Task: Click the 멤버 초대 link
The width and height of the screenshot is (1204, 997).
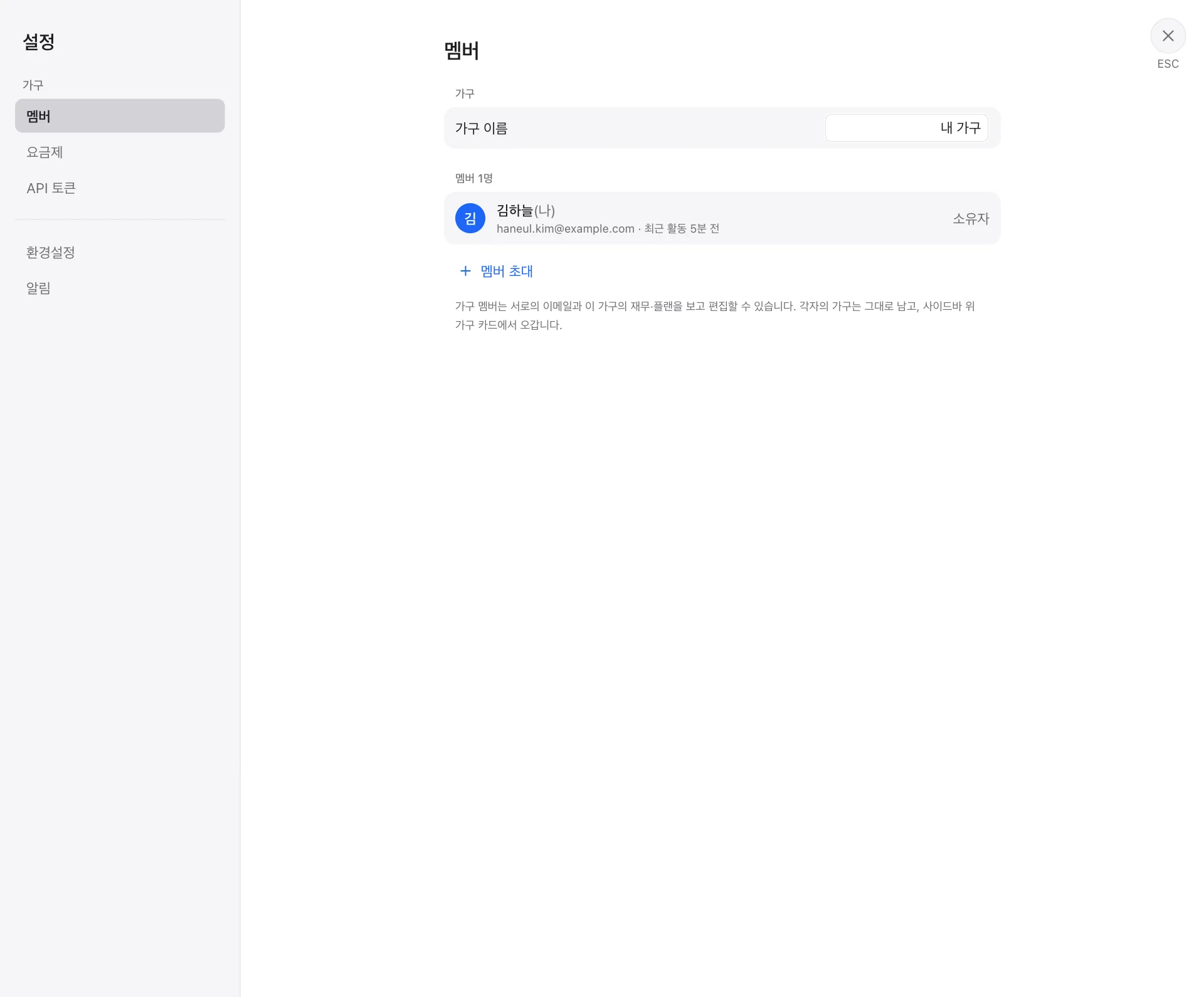Action: coord(507,271)
